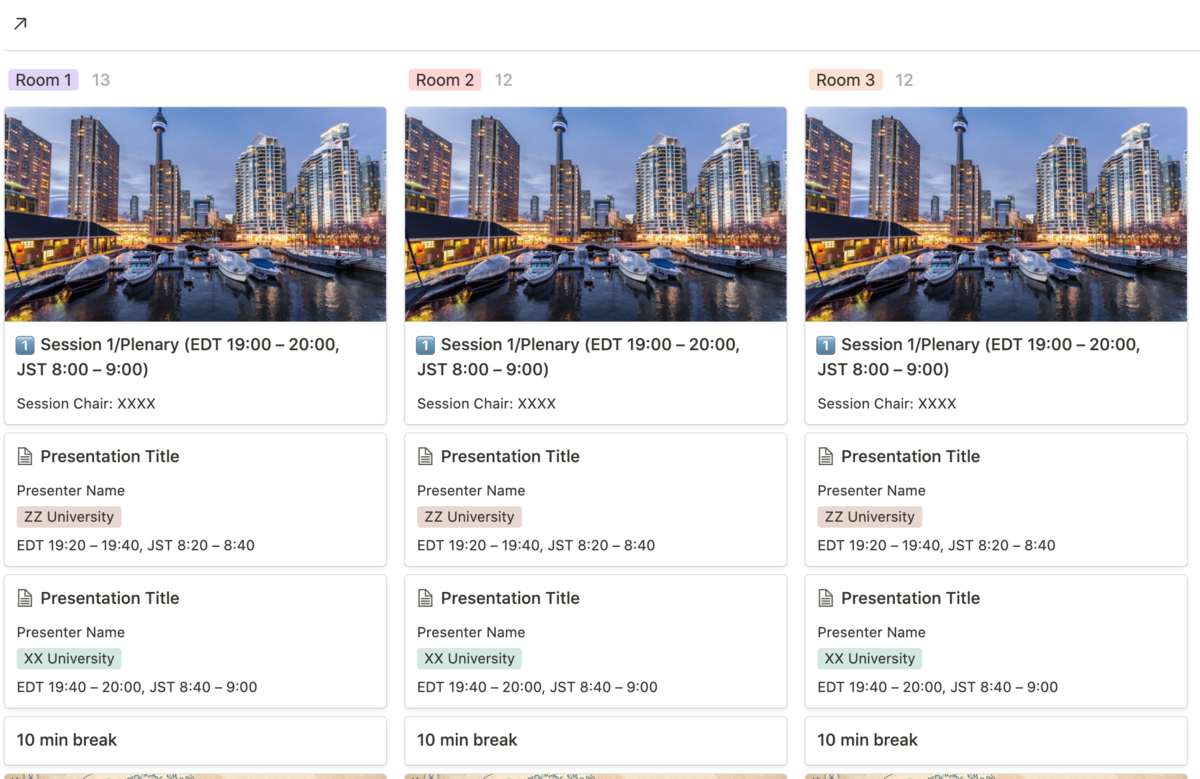Click Presenter Name above XX University in Room 3

pyautogui.click(x=872, y=633)
